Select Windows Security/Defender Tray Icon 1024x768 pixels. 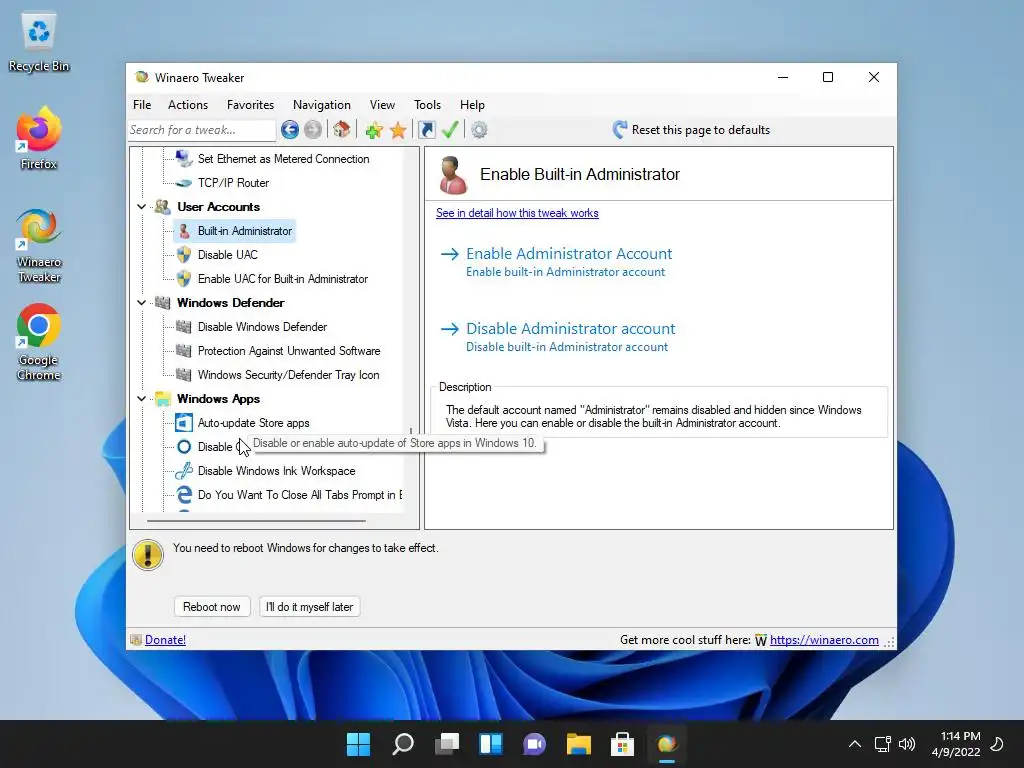click(x=288, y=375)
